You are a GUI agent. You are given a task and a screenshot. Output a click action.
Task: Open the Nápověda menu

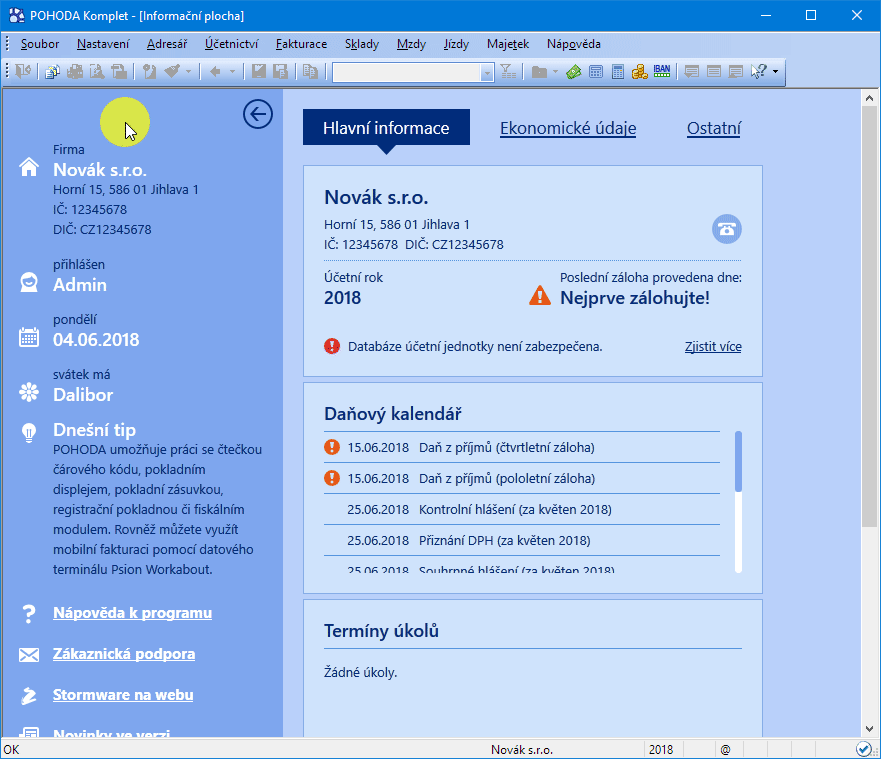pos(574,44)
